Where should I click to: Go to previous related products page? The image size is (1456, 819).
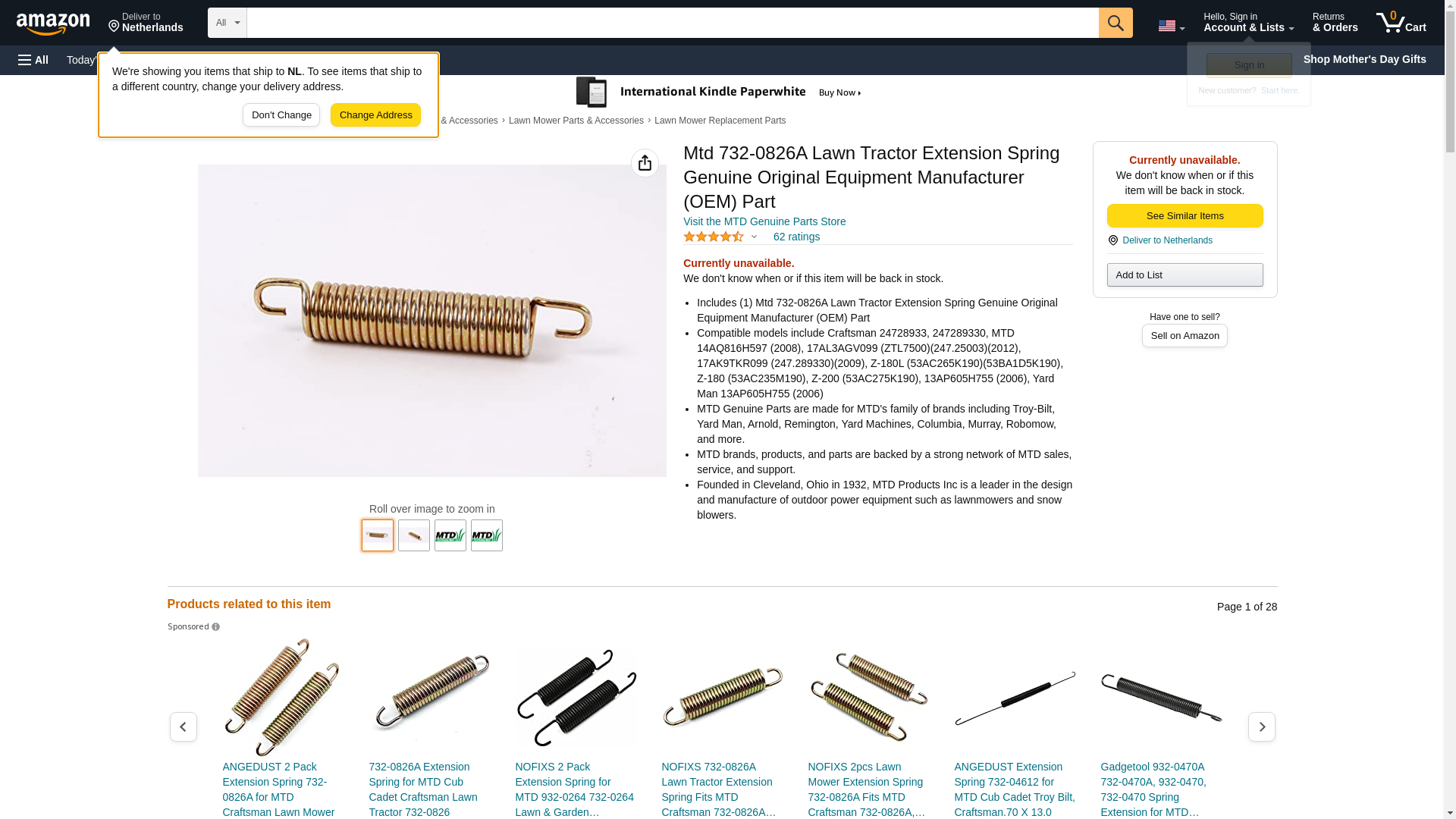coord(184,726)
